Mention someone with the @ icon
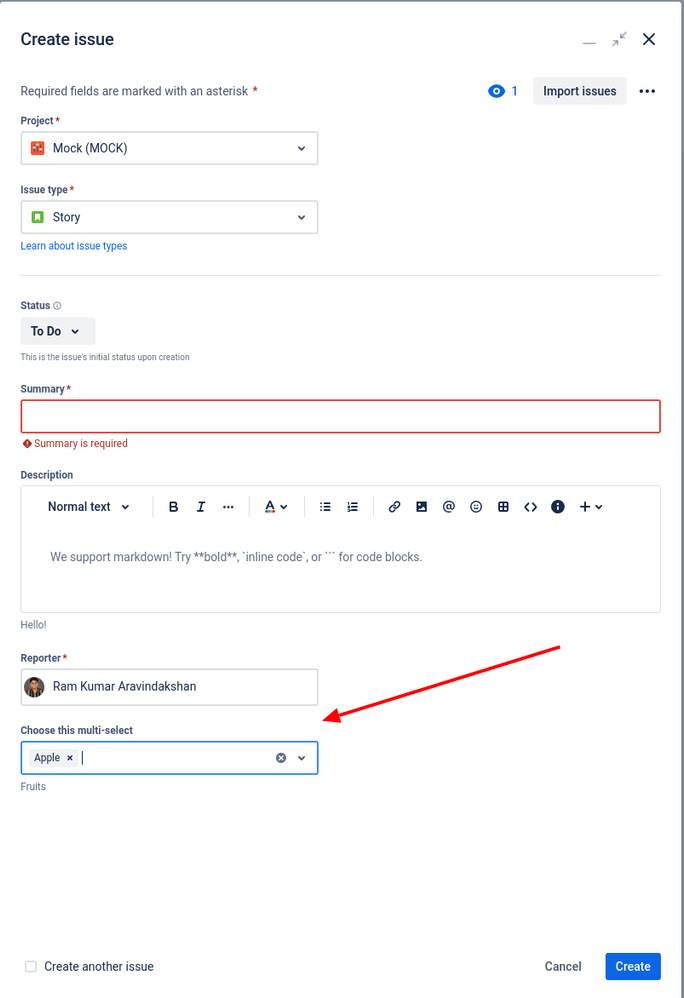684x998 pixels. (449, 507)
